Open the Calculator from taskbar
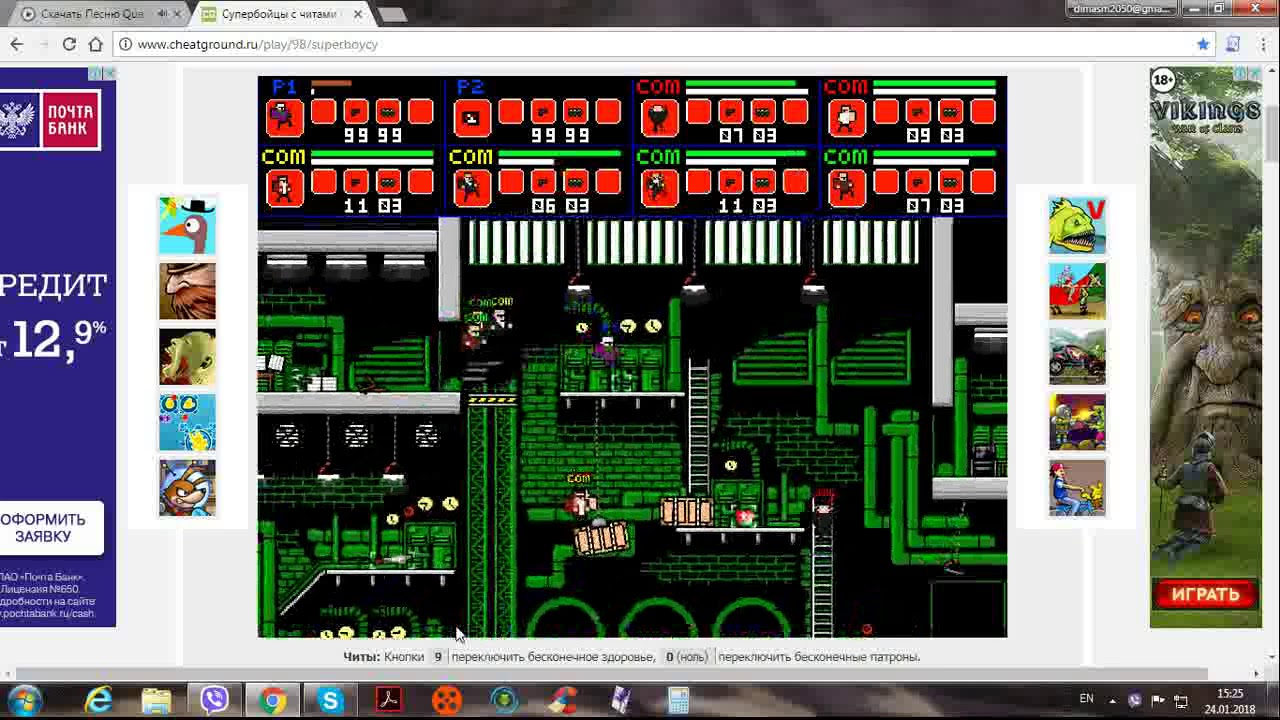This screenshot has width=1280, height=720. pos(678,699)
